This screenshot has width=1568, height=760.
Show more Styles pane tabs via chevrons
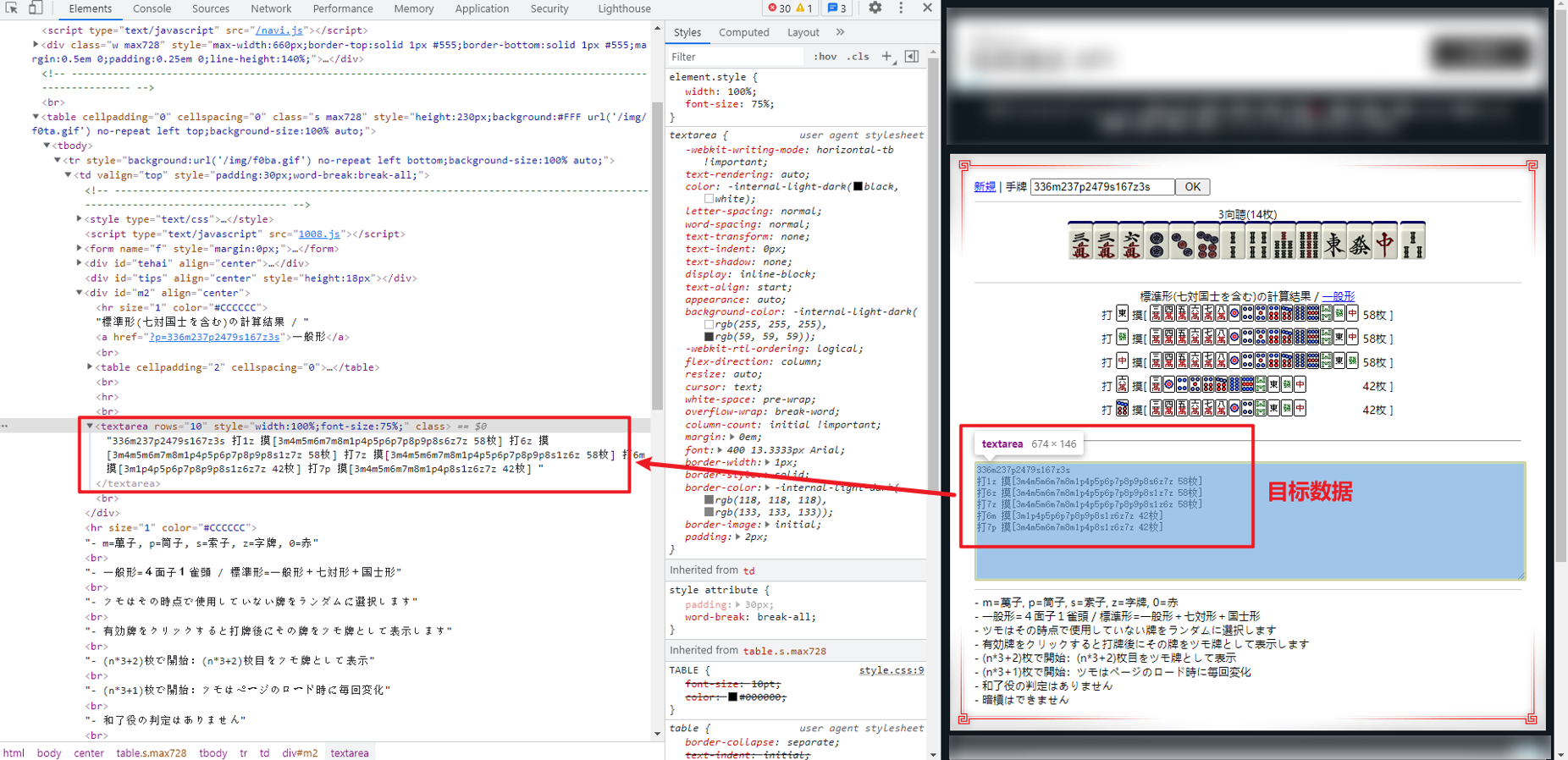tap(840, 32)
